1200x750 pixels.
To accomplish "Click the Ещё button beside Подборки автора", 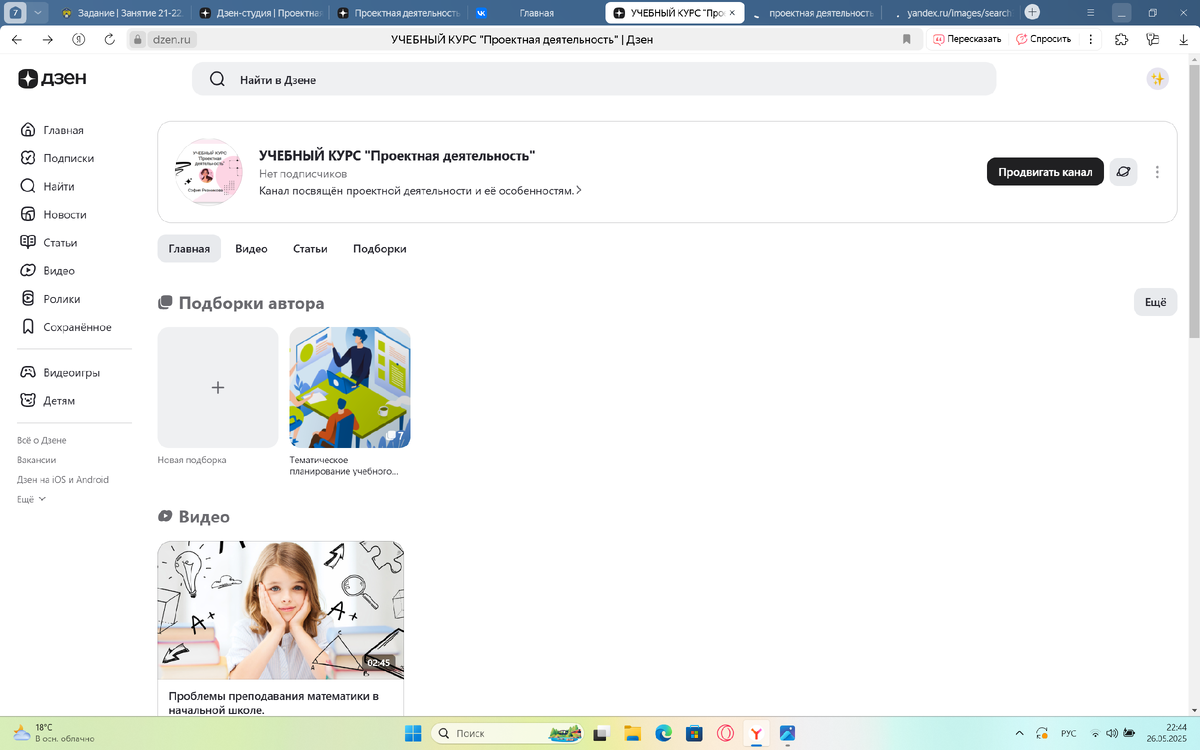I will (1155, 302).
